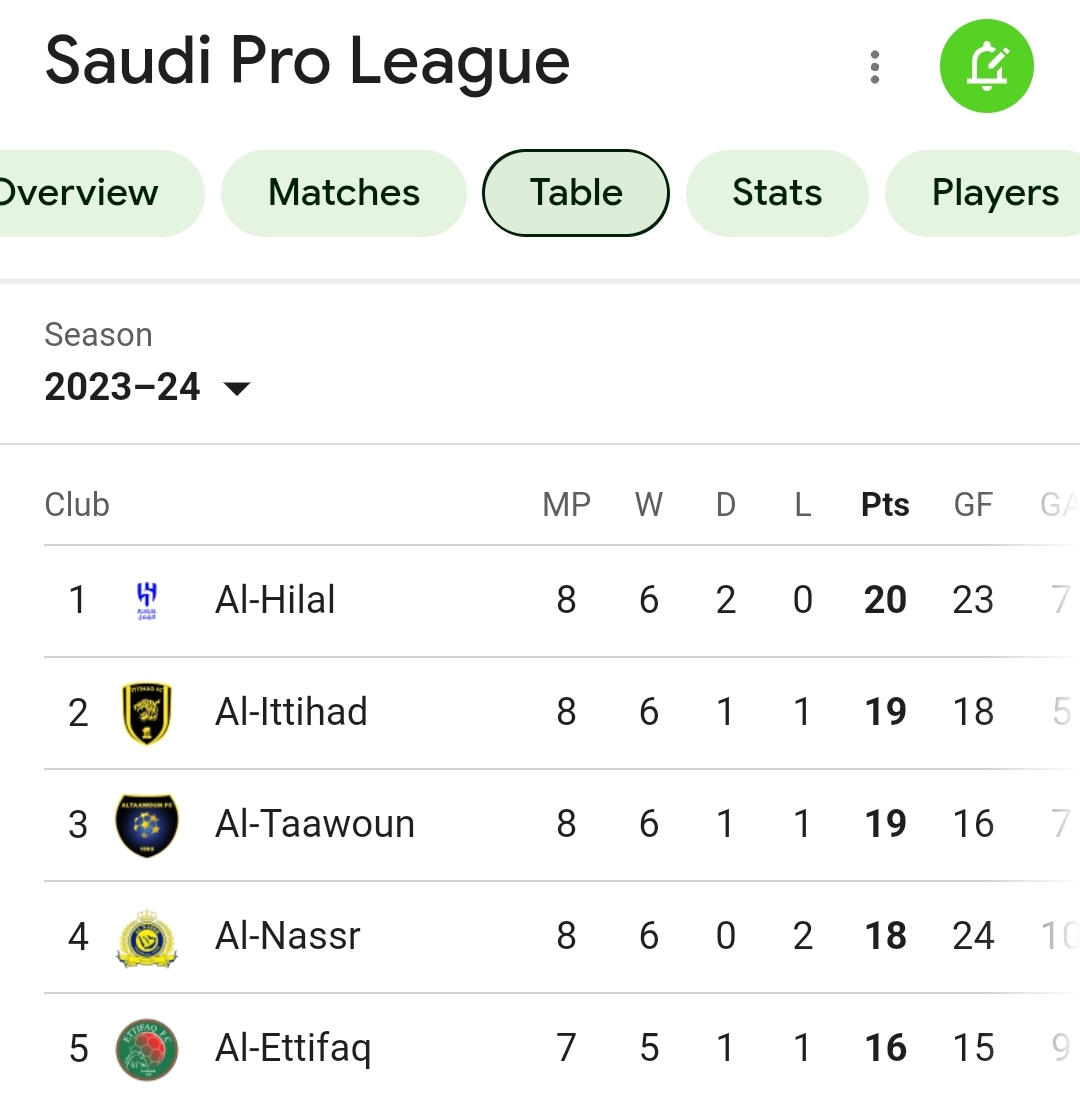Expand season list via the arrow
Screen dimensions: 1080x1102
237,389
